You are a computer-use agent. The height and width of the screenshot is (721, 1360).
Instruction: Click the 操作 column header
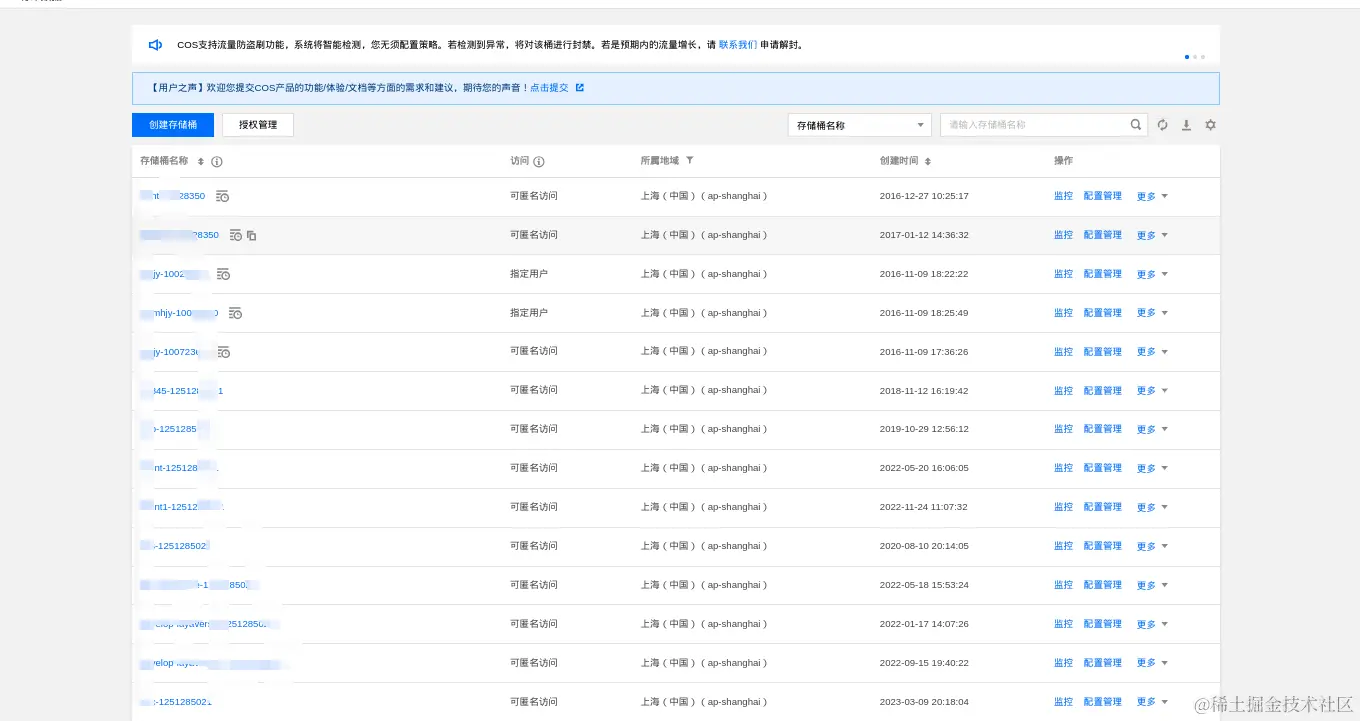[1063, 161]
